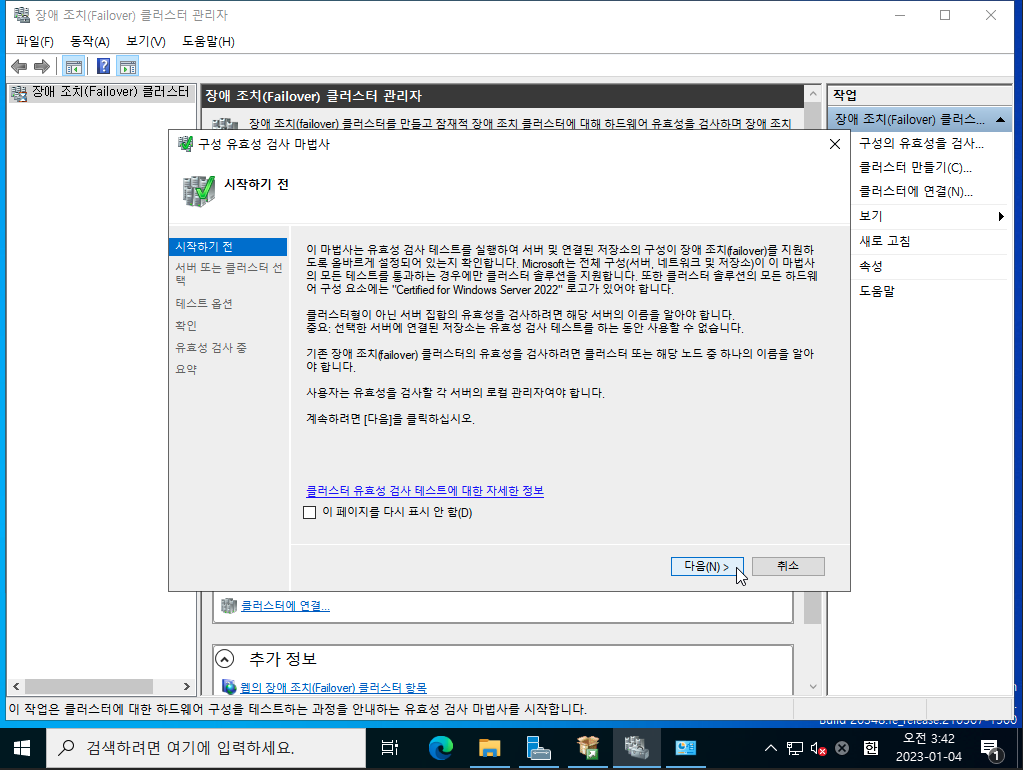
Task: Click 새로 고침 in actions pane
Action: [884, 241]
